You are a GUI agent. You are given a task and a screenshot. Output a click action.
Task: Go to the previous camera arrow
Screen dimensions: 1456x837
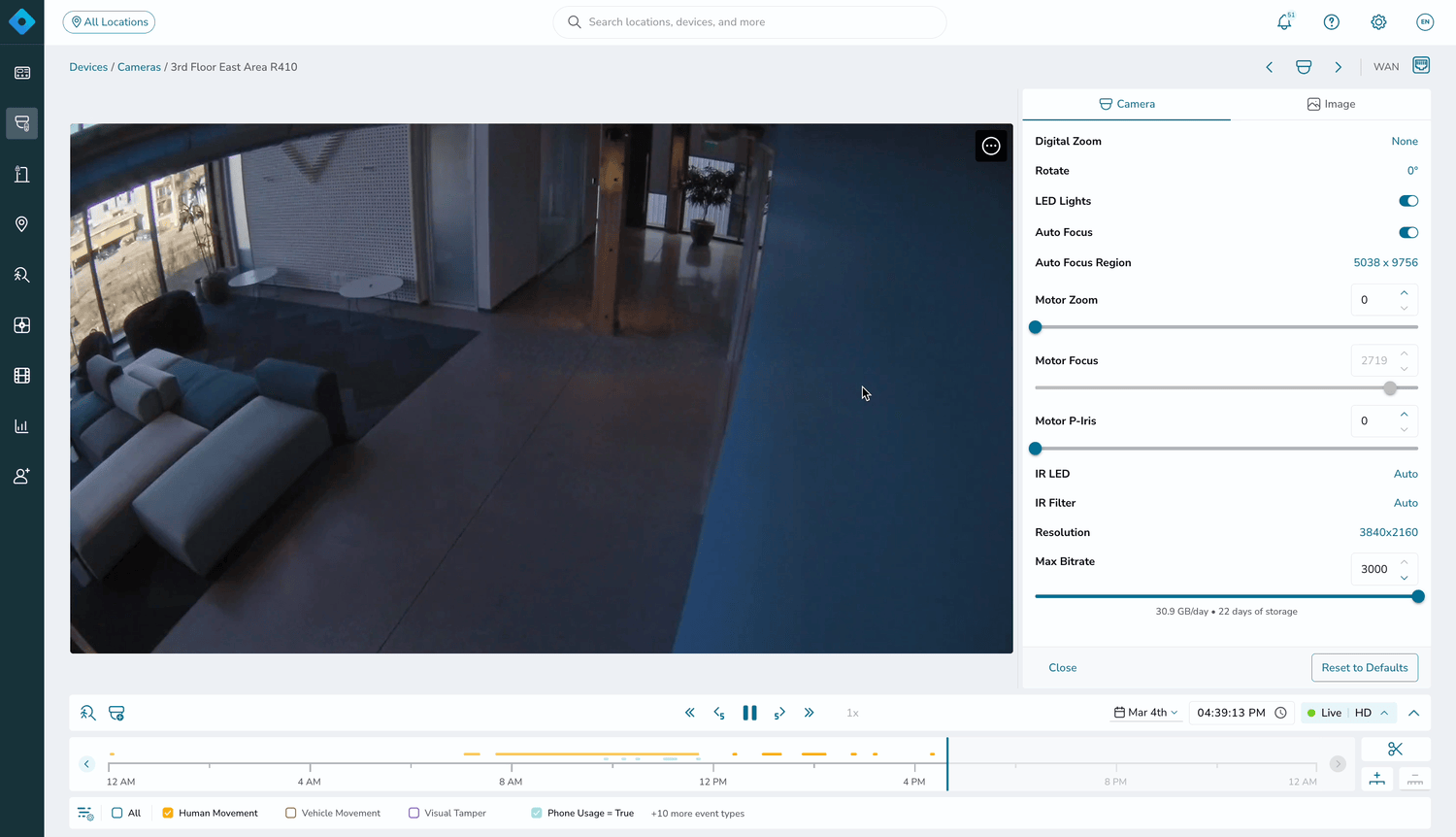[x=1269, y=67]
